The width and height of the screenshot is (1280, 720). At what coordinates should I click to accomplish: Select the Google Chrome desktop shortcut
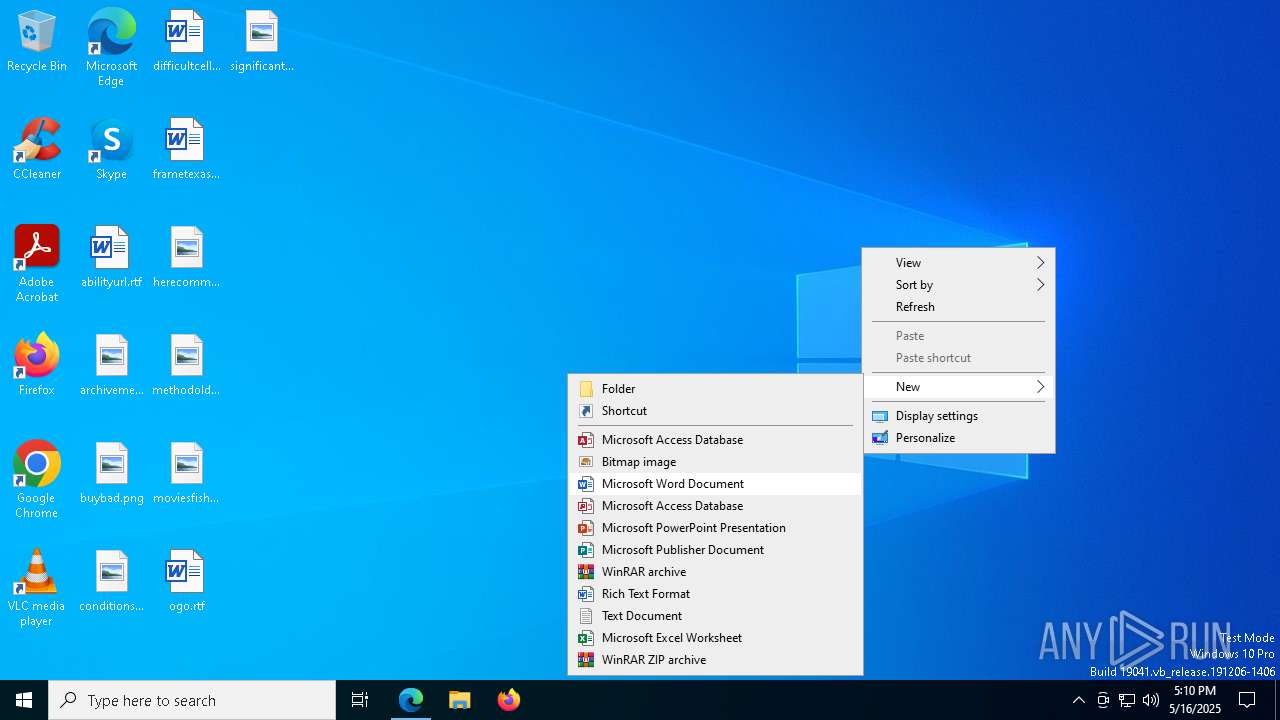click(37, 480)
